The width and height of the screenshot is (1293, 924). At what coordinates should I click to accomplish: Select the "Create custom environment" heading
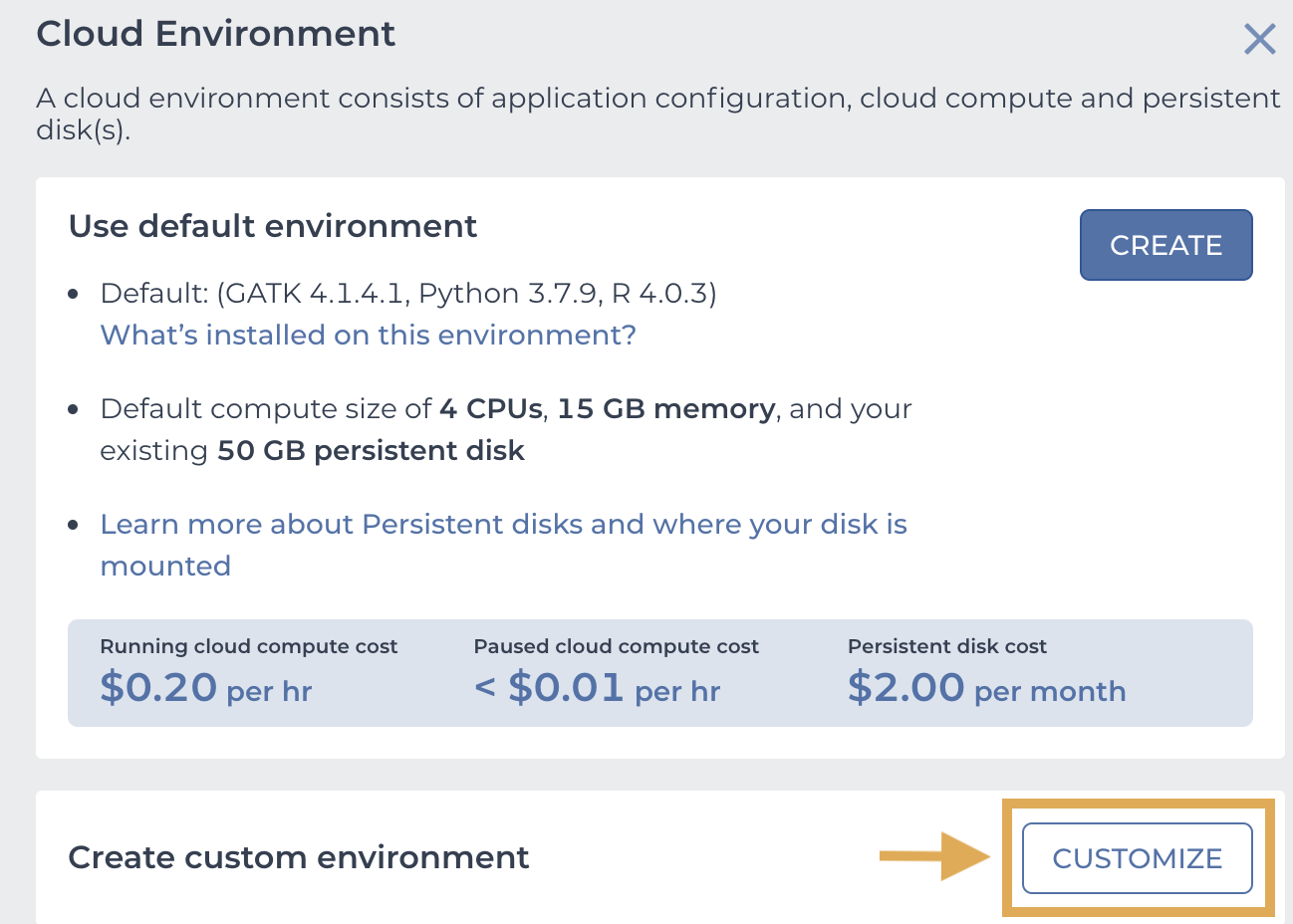click(x=299, y=857)
